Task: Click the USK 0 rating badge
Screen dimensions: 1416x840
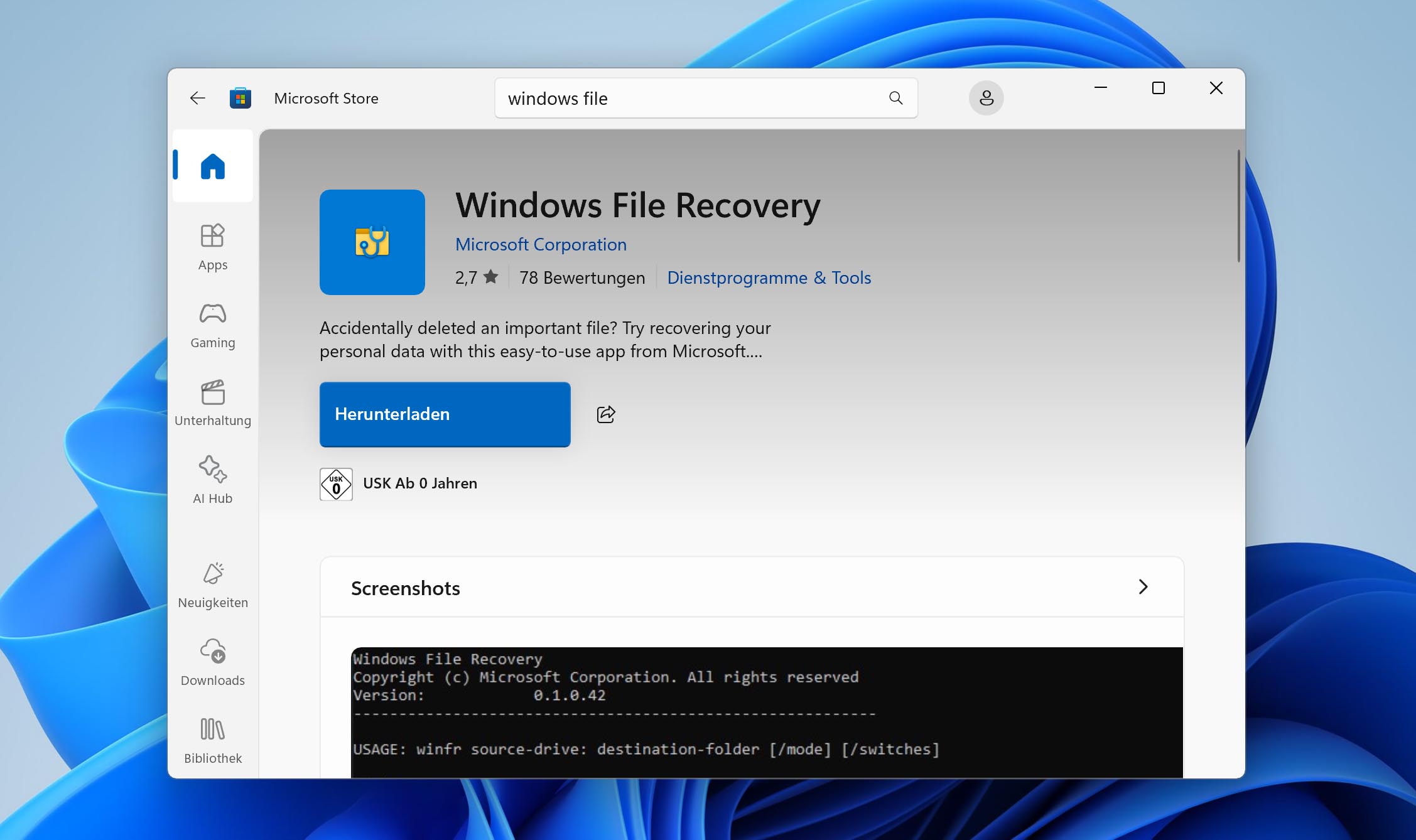Action: click(336, 484)
